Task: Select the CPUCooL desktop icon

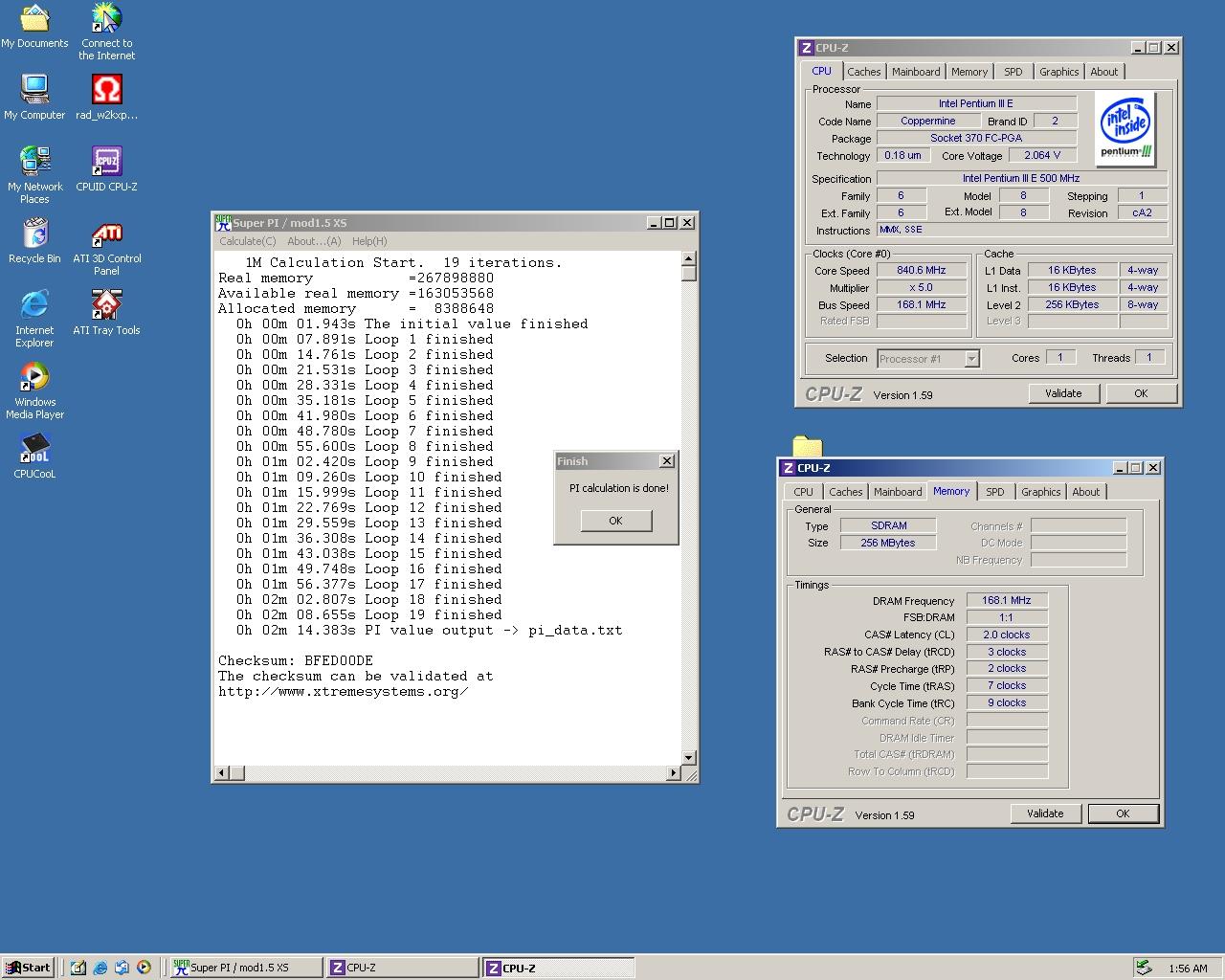Action: point(34,457)
